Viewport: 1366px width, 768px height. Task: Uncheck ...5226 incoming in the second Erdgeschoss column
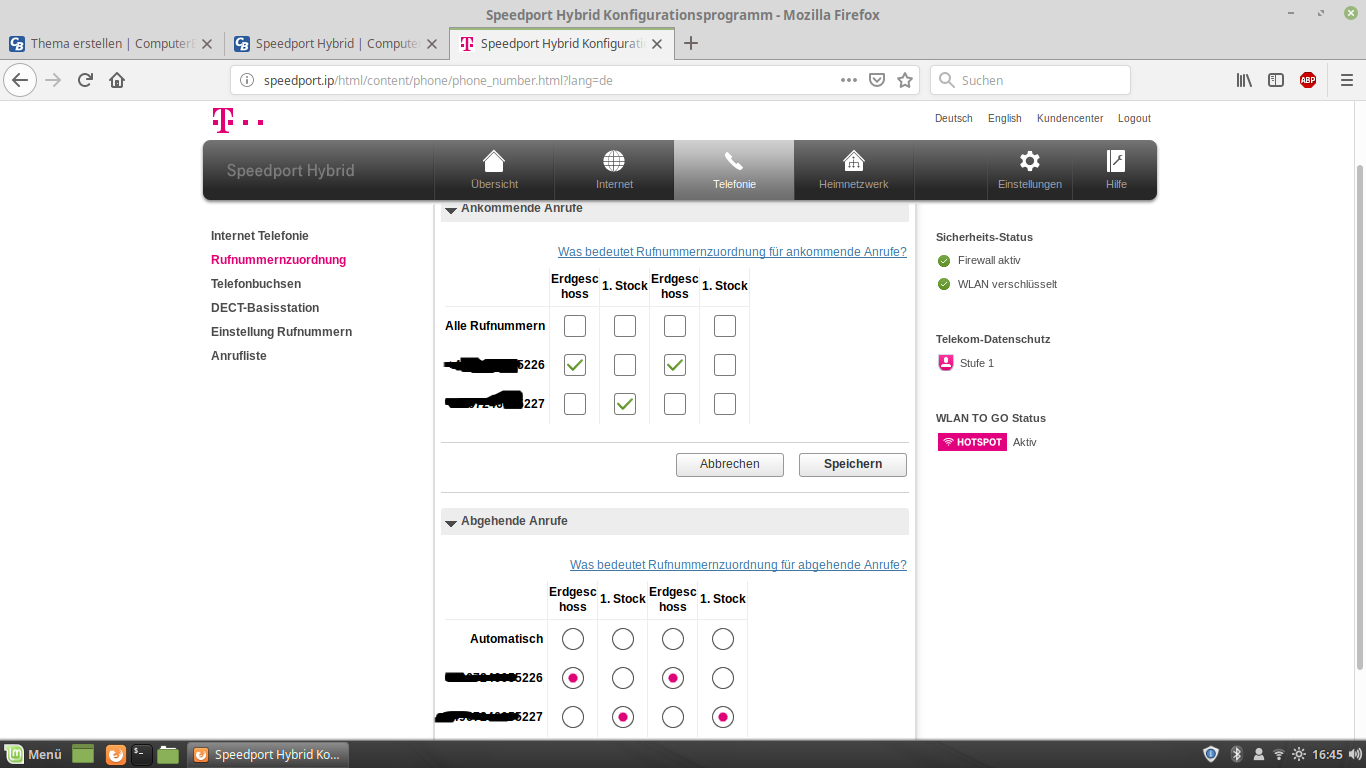click(675, 365)
